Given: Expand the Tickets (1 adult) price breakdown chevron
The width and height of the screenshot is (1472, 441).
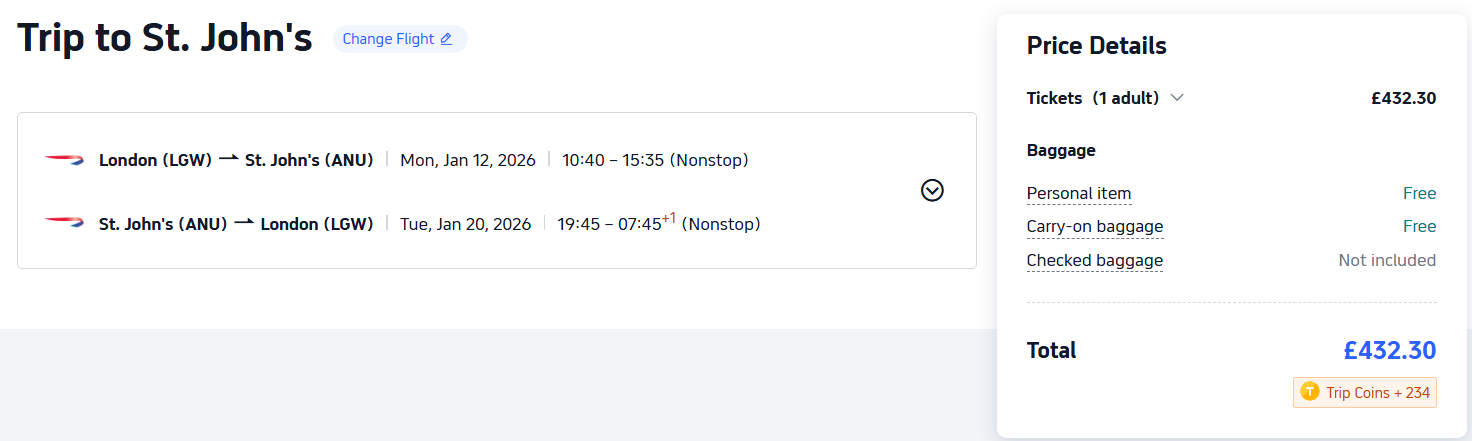Looking at the screenshot, I should 1177,98.
